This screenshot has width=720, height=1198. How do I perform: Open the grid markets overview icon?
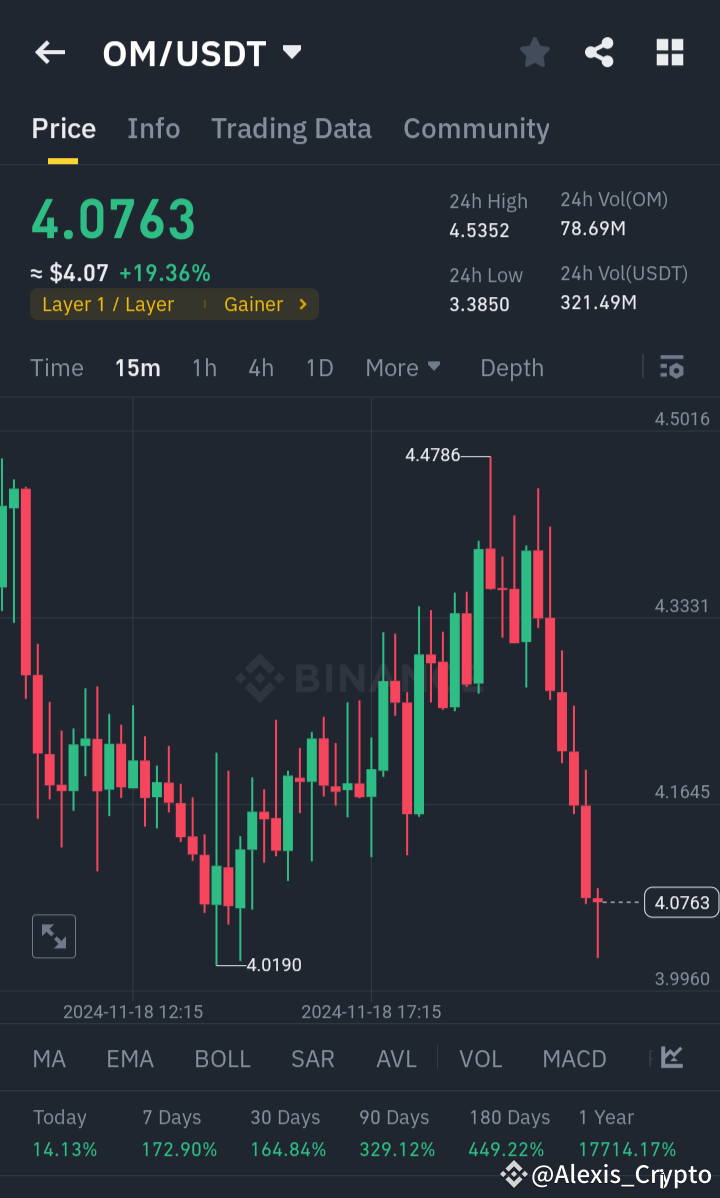(x=668, y=52)
